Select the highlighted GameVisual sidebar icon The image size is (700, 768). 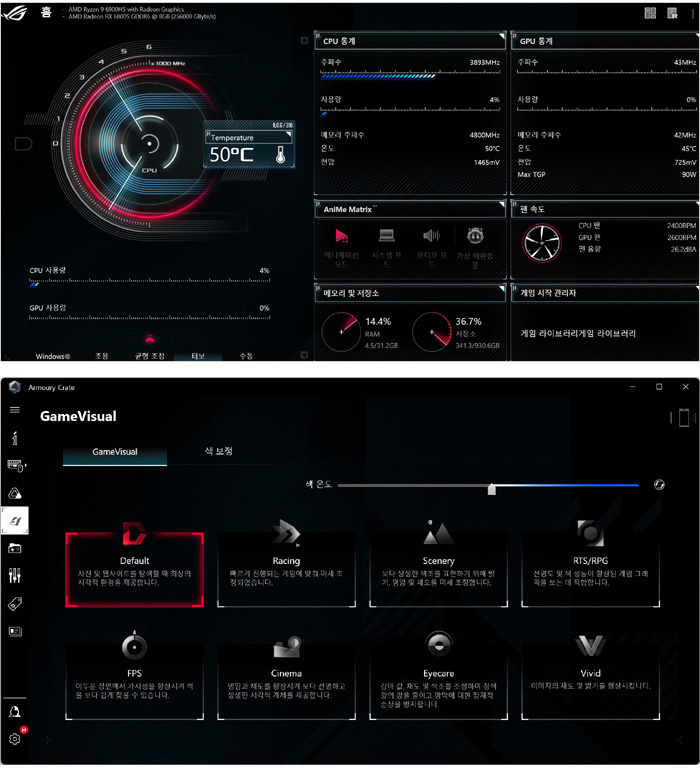[x=15, y=521]
